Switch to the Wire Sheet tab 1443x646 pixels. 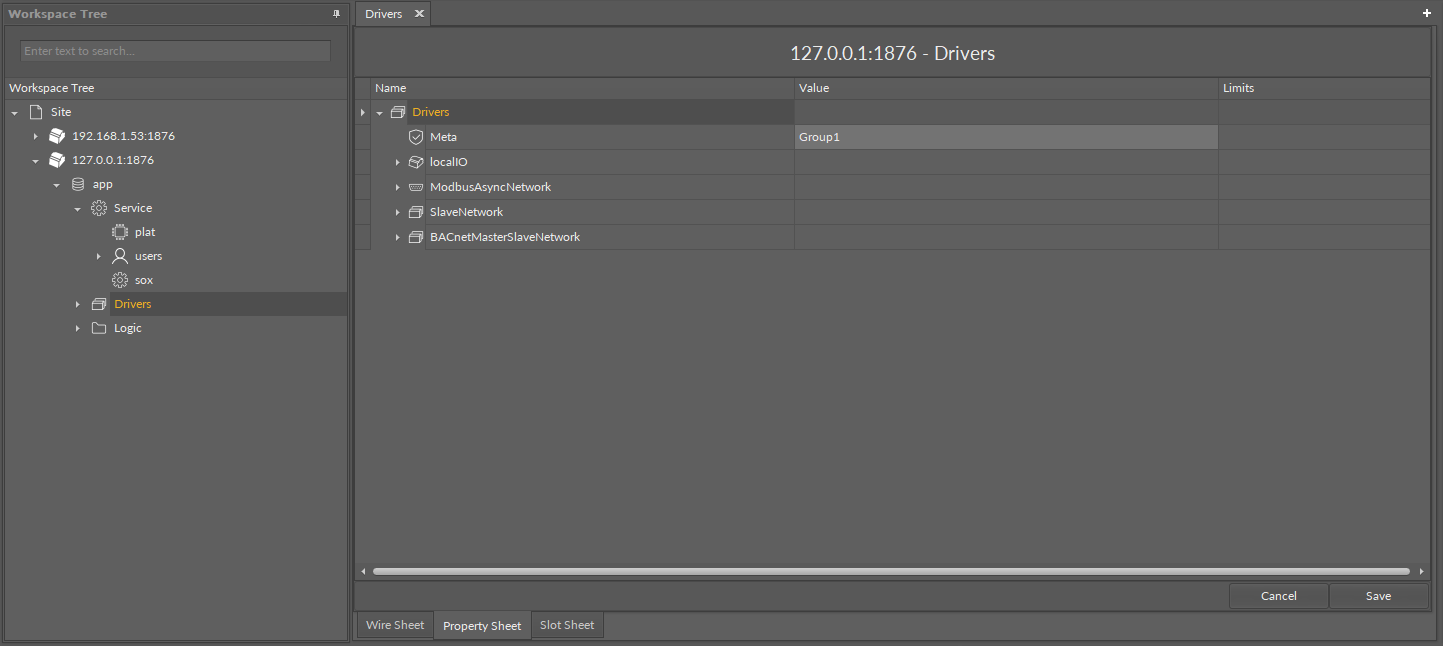(395, 625)
